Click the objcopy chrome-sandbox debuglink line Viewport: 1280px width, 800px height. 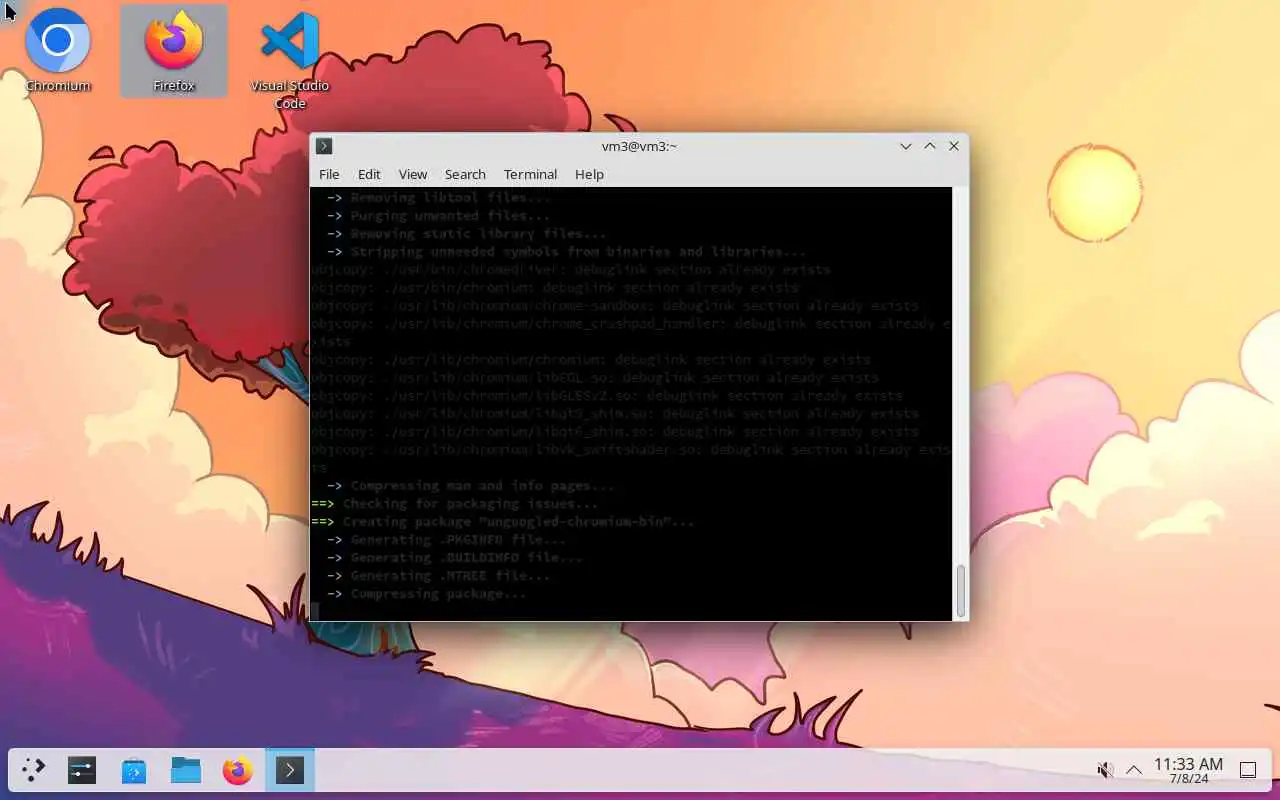[x=614, y=306]
